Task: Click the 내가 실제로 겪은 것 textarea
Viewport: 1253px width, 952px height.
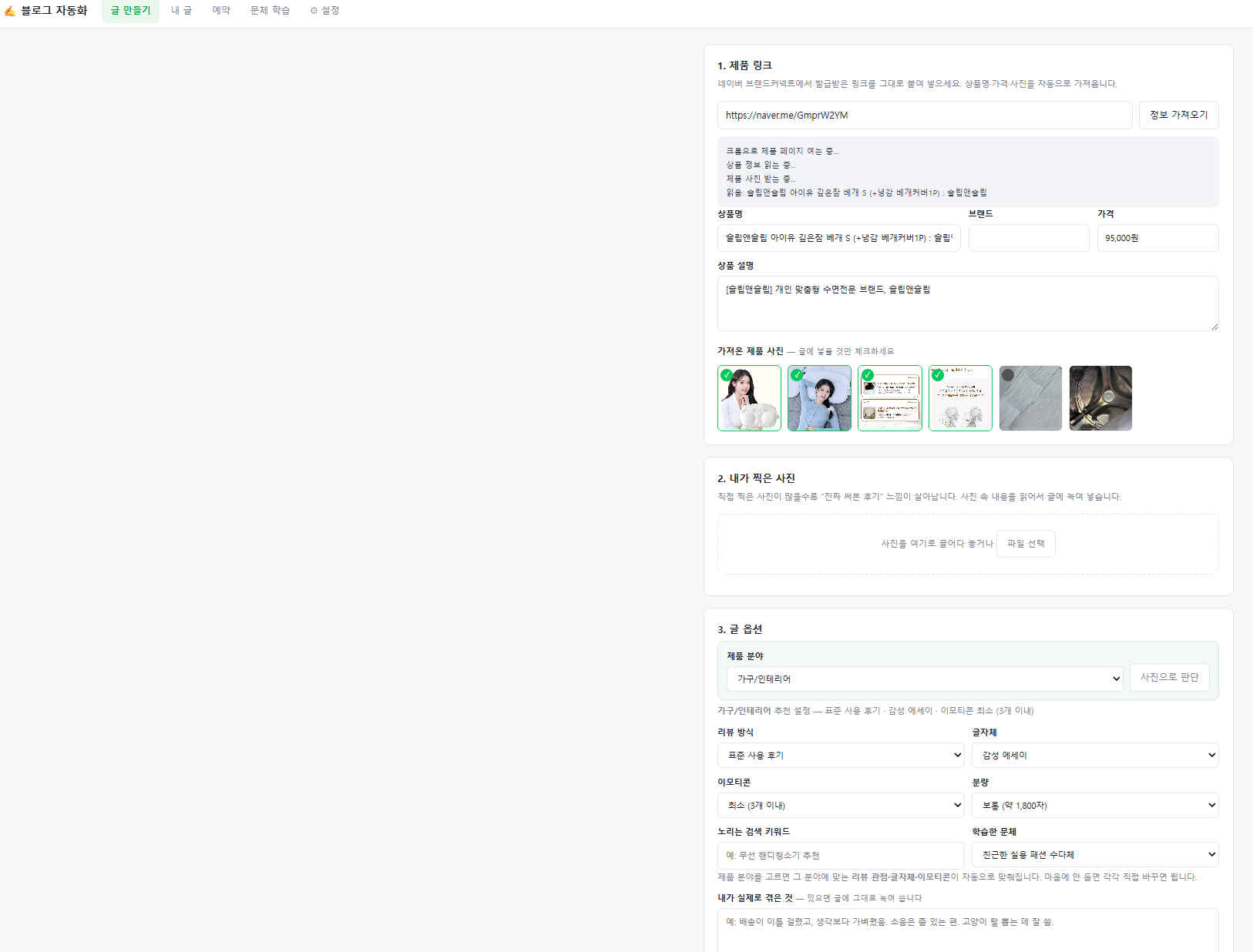Action: click(968, 930)
